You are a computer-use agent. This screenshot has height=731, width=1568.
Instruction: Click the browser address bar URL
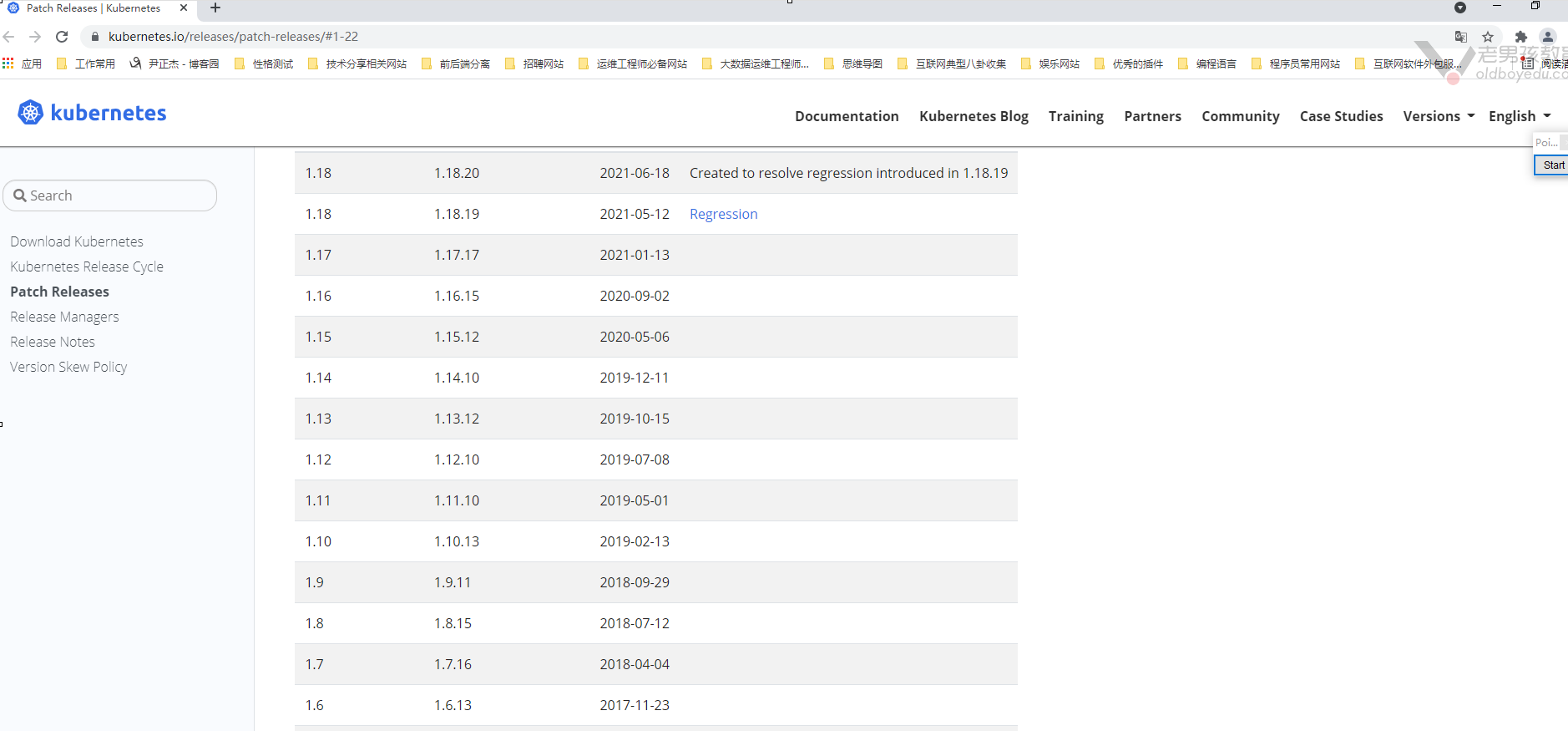pyautogui.click(x=234, y=37)
